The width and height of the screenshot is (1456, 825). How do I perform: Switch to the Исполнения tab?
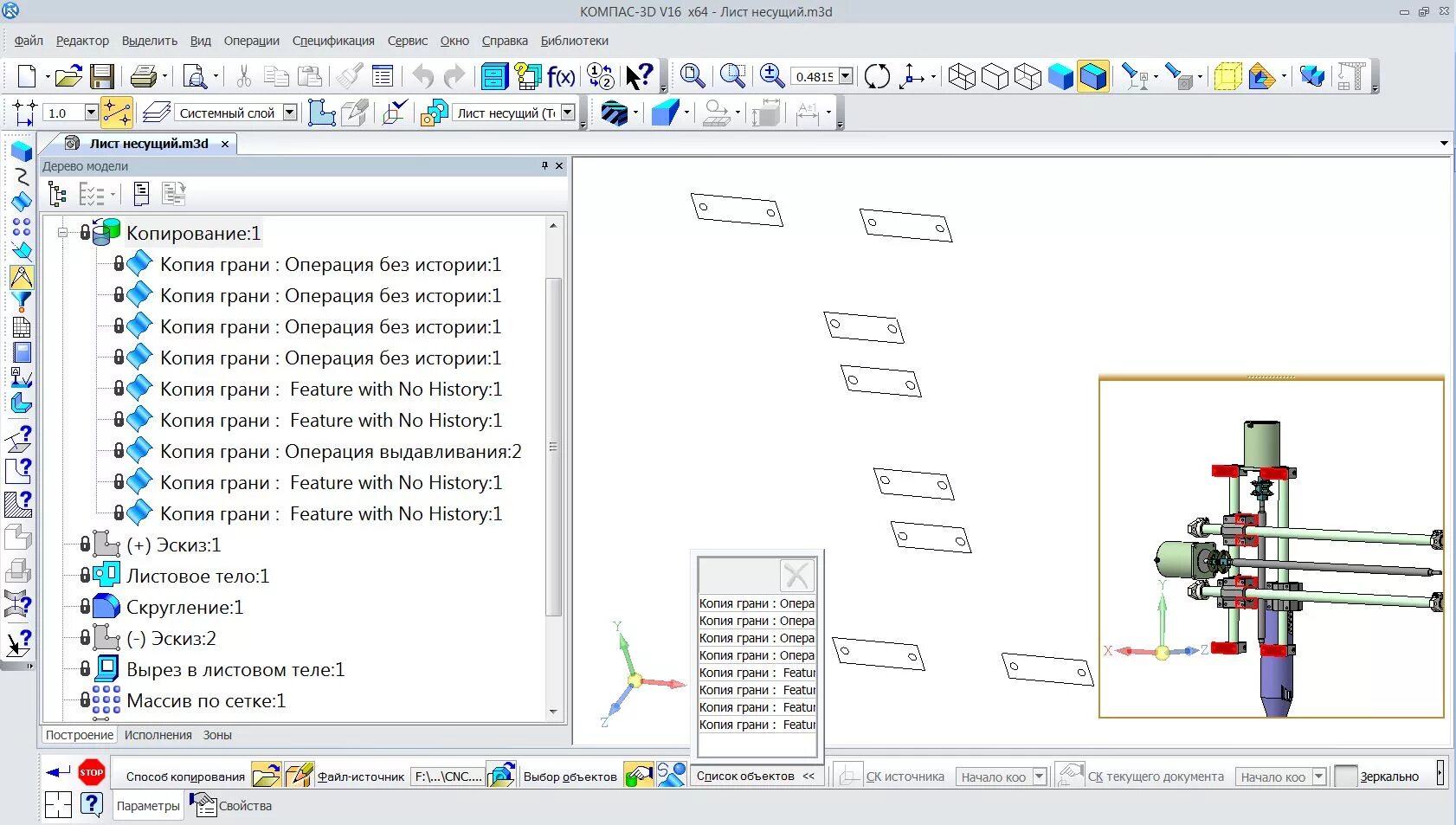[158, 735]
